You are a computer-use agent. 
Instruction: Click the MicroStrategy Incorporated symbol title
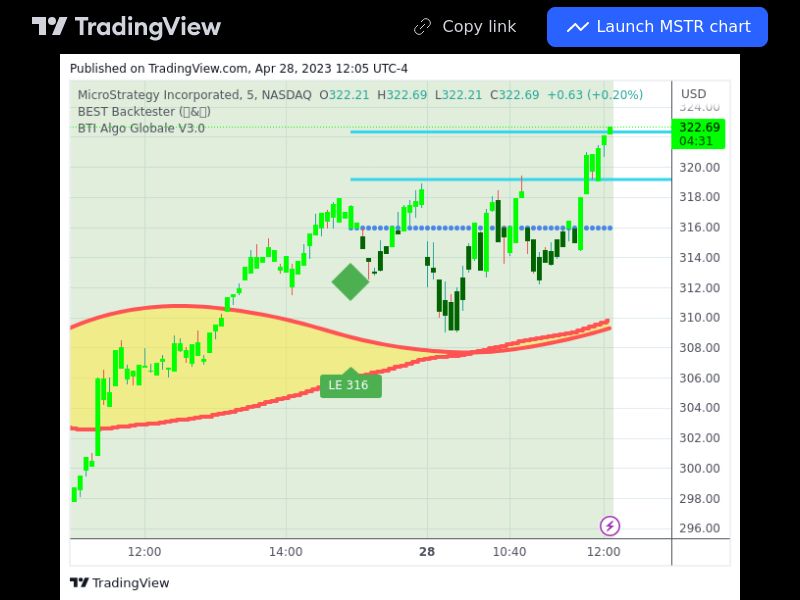point(194,95)
